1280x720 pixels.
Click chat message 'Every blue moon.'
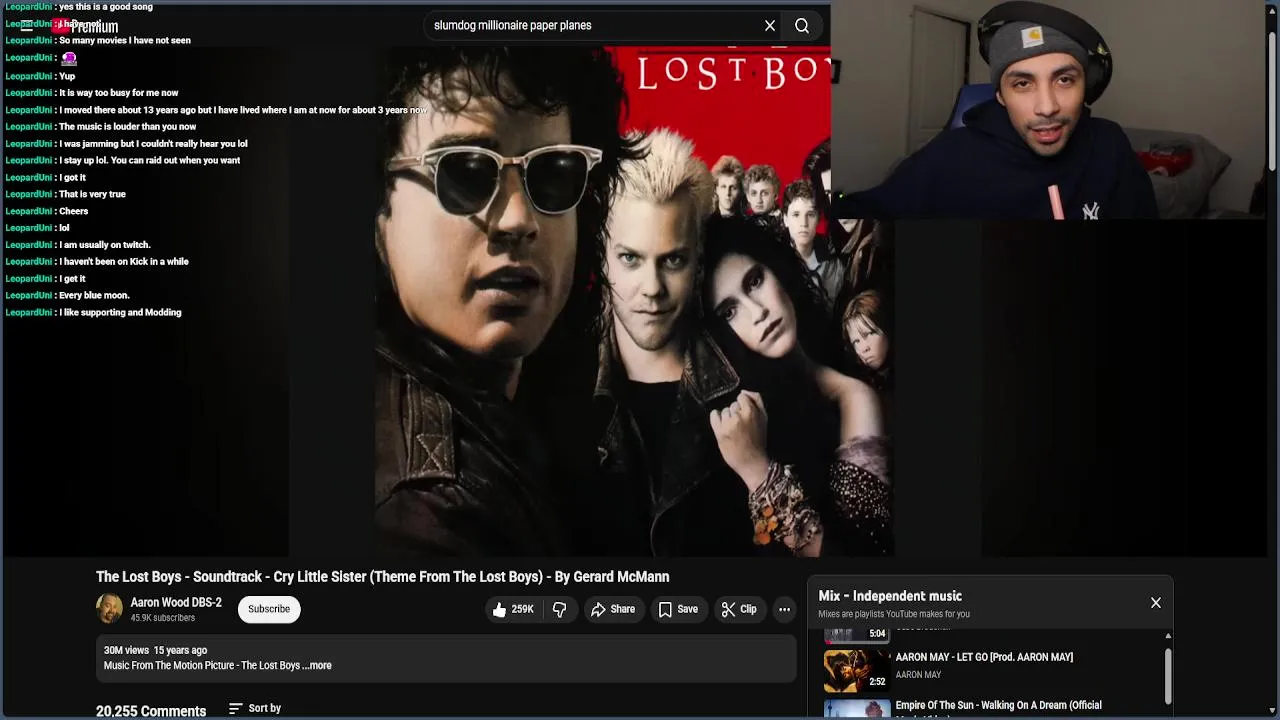94,295
